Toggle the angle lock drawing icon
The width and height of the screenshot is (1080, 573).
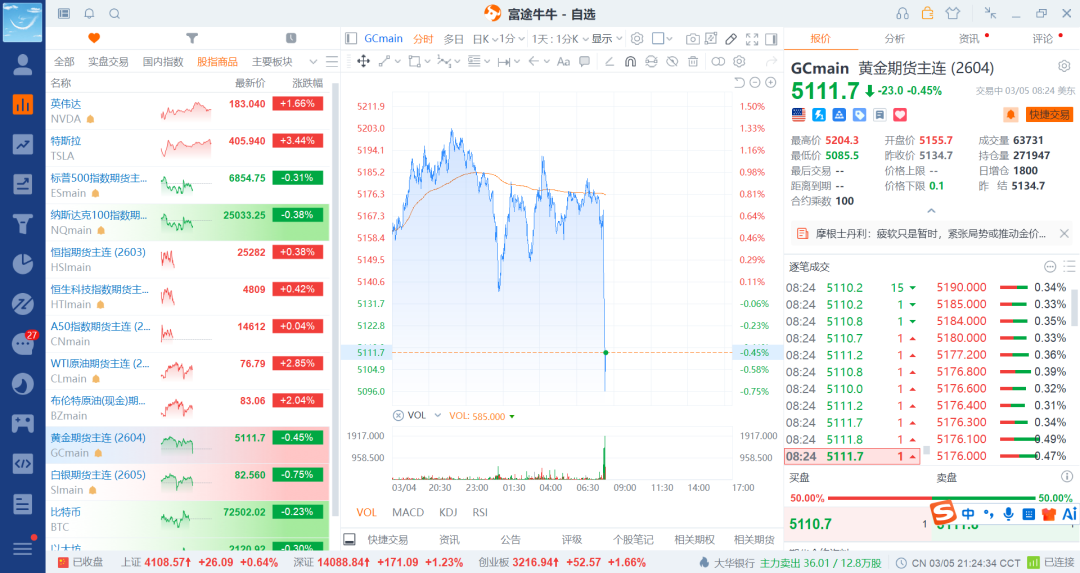609,61
